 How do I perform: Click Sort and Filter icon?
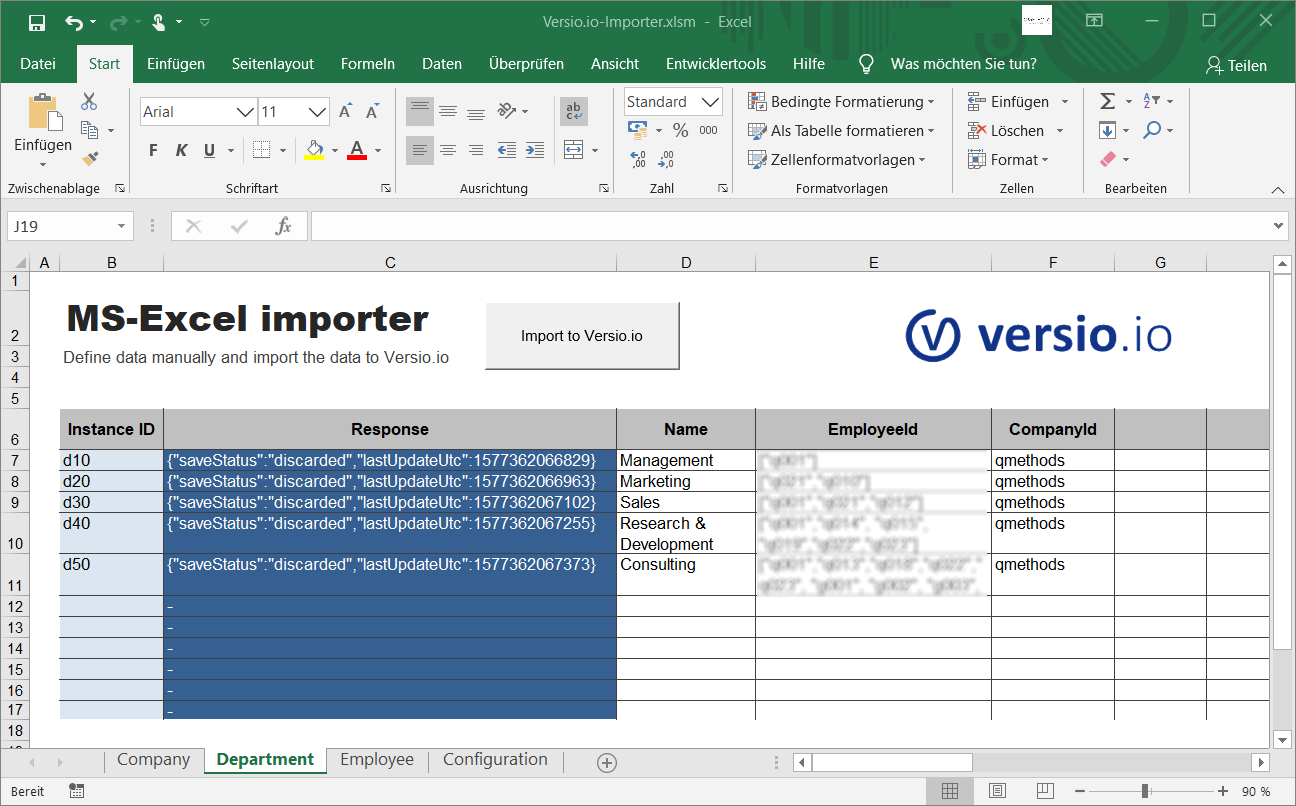click(1151, 101)
